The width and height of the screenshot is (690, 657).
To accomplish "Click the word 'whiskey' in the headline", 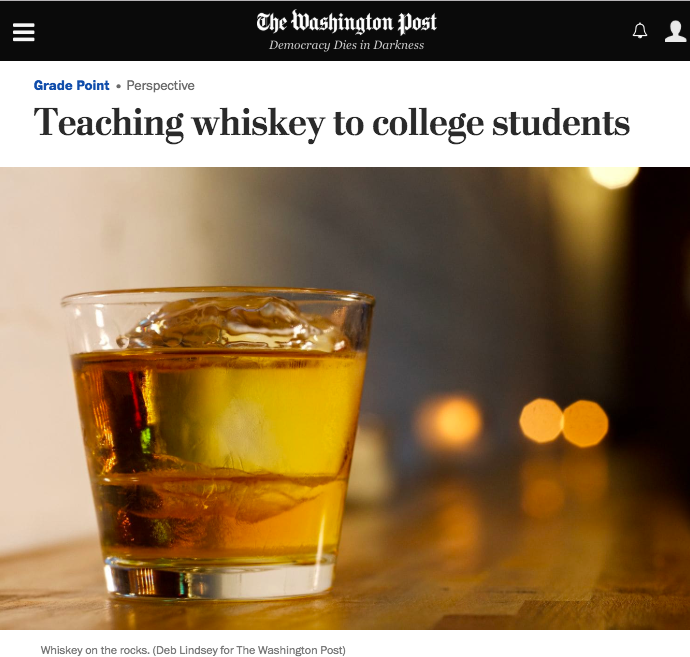I will [x=259, y=124].
